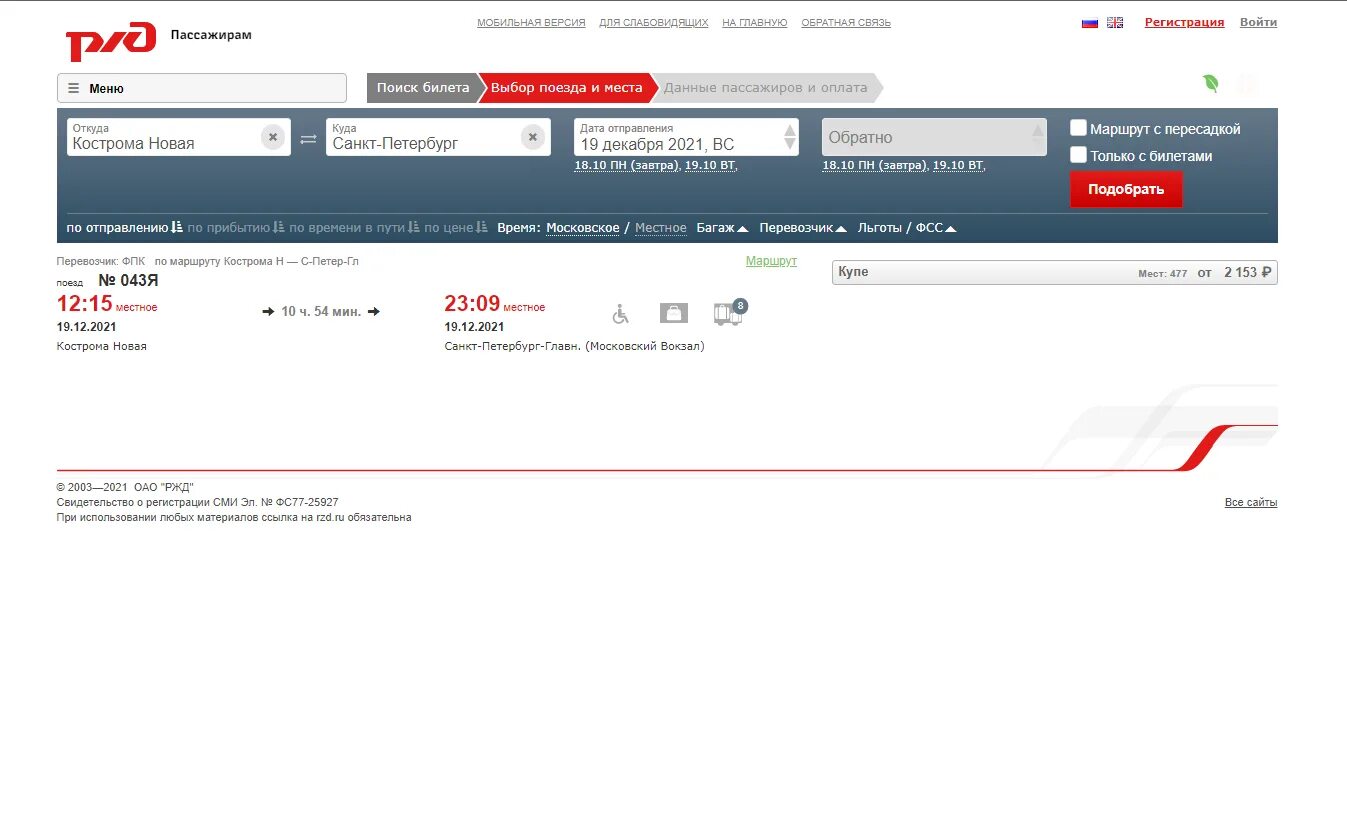Open the hamburger Меню button

[202, 88]
